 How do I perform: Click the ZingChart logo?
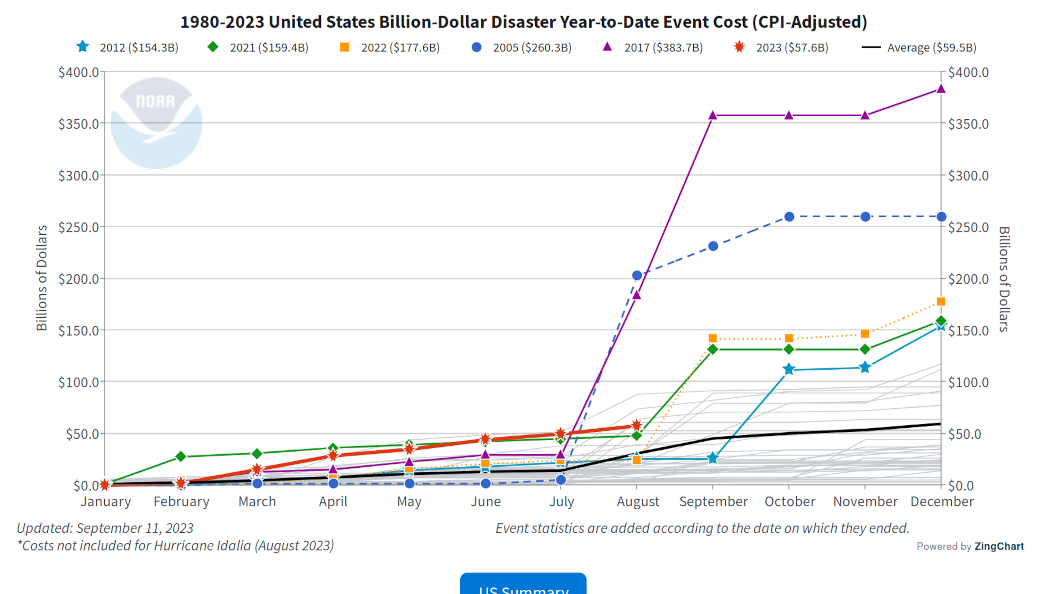click(998, 546)
